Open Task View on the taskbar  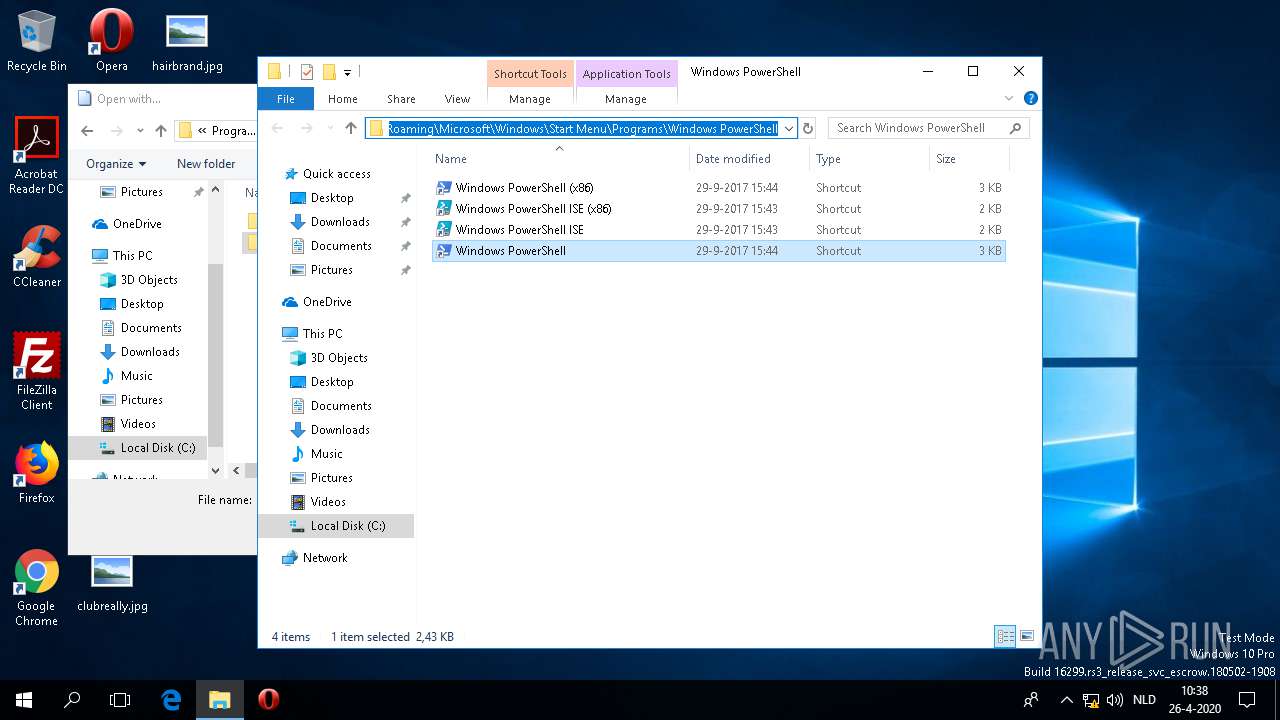120,700
